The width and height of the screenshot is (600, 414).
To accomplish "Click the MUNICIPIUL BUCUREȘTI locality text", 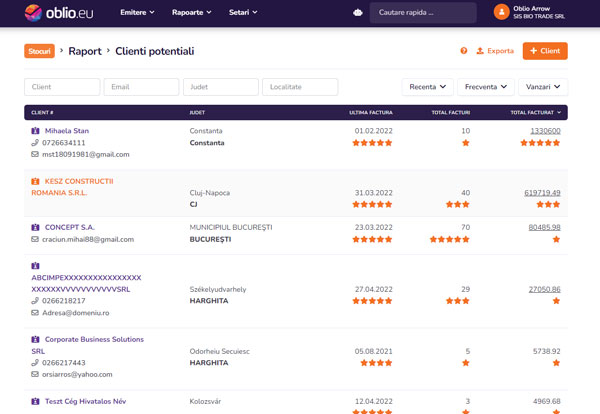I will coord(231,227).
